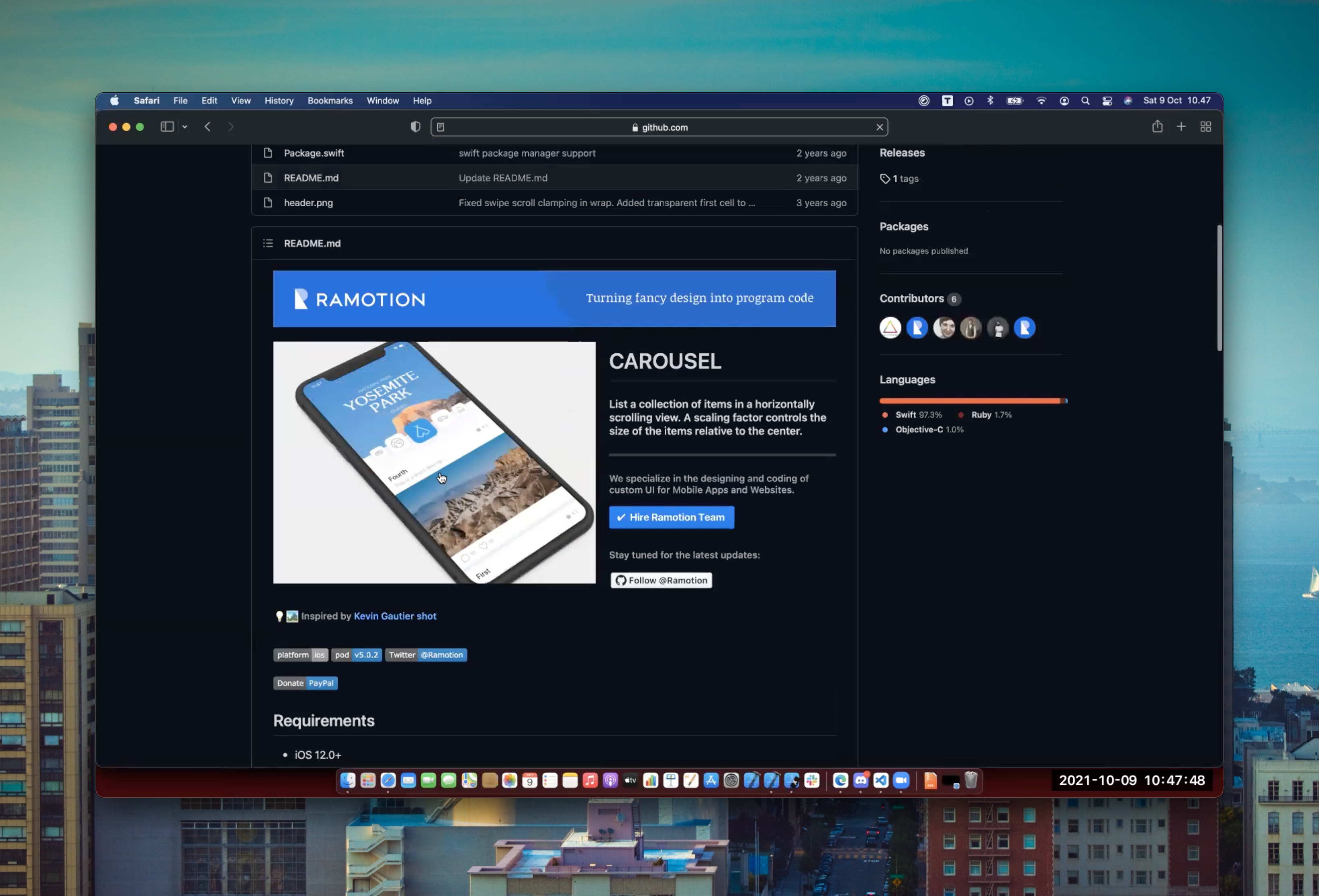This screenshot has width=1319, height=896.
Task: Open the Edit menu
Action: pos(209,100)
